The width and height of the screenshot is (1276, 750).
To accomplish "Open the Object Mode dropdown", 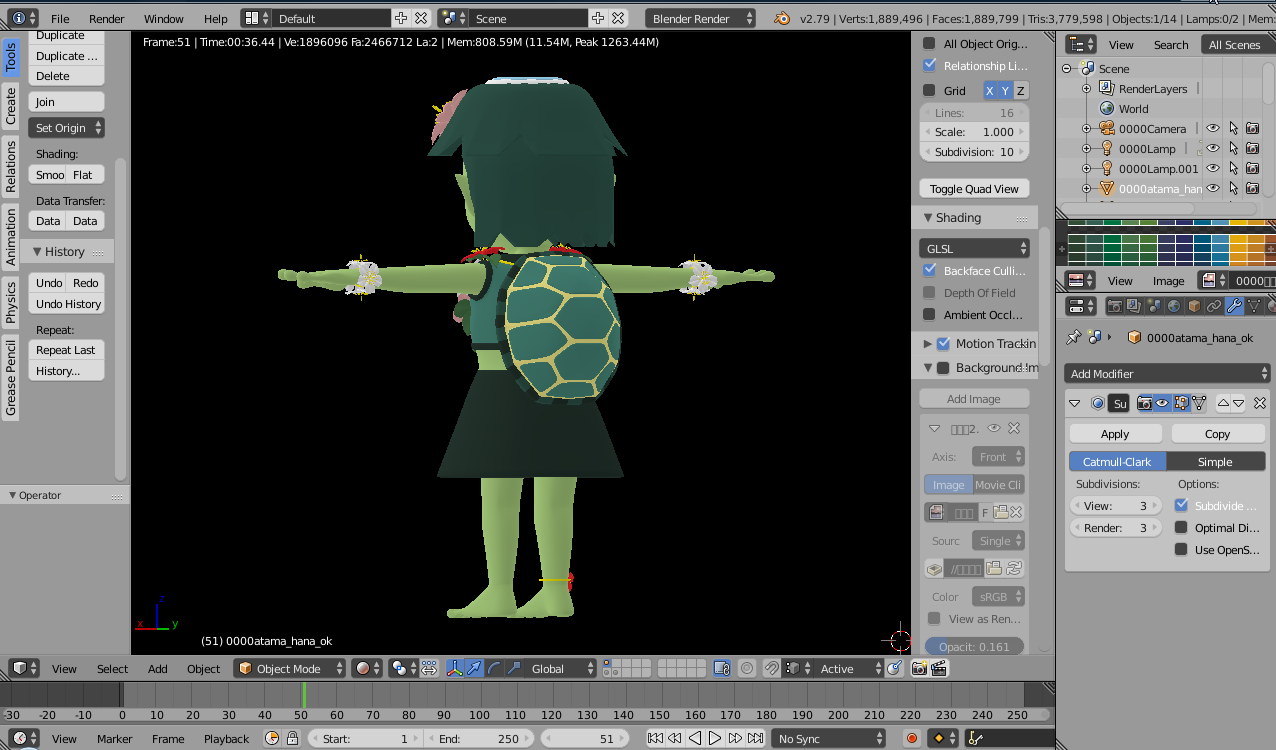I will tap(290, 668).
